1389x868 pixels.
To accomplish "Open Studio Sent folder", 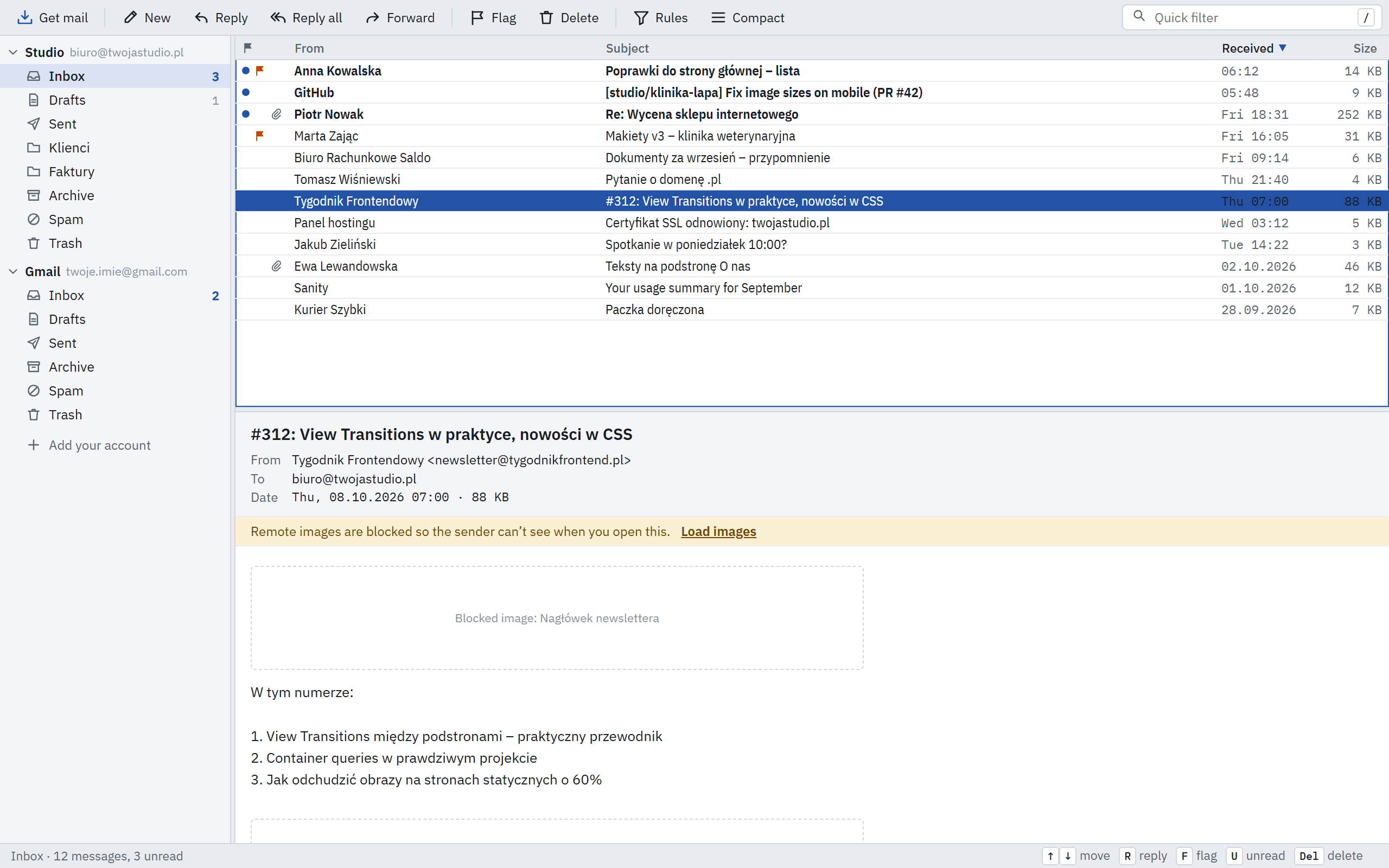I will tap(115, 124).
